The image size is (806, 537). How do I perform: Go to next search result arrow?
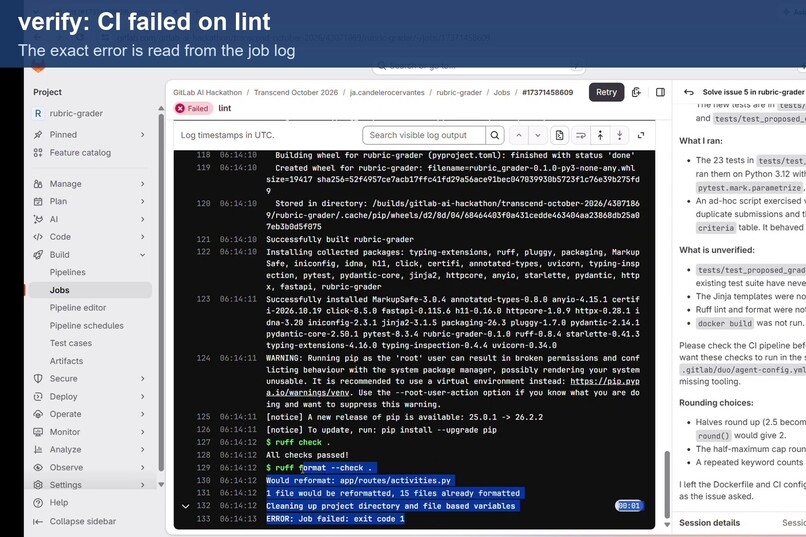coord(538,135)
